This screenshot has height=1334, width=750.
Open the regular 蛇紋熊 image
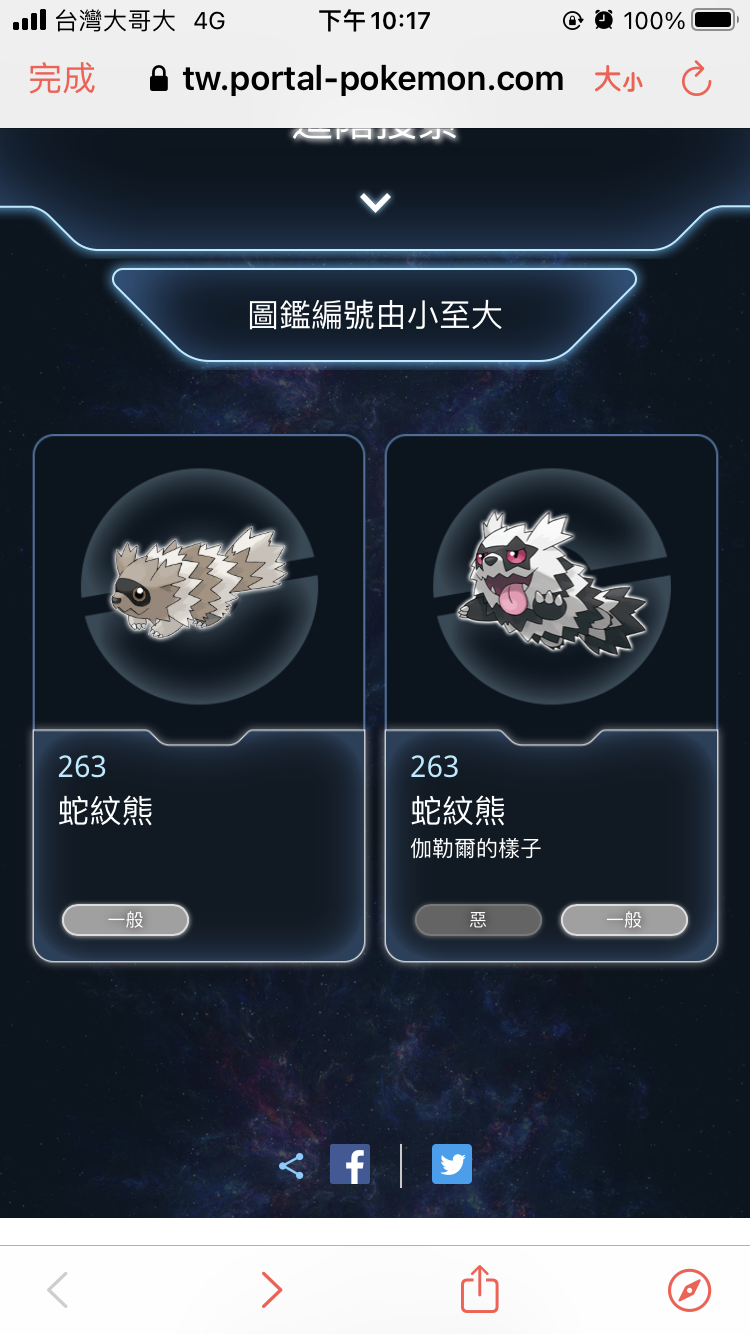[x=199, y=587]
